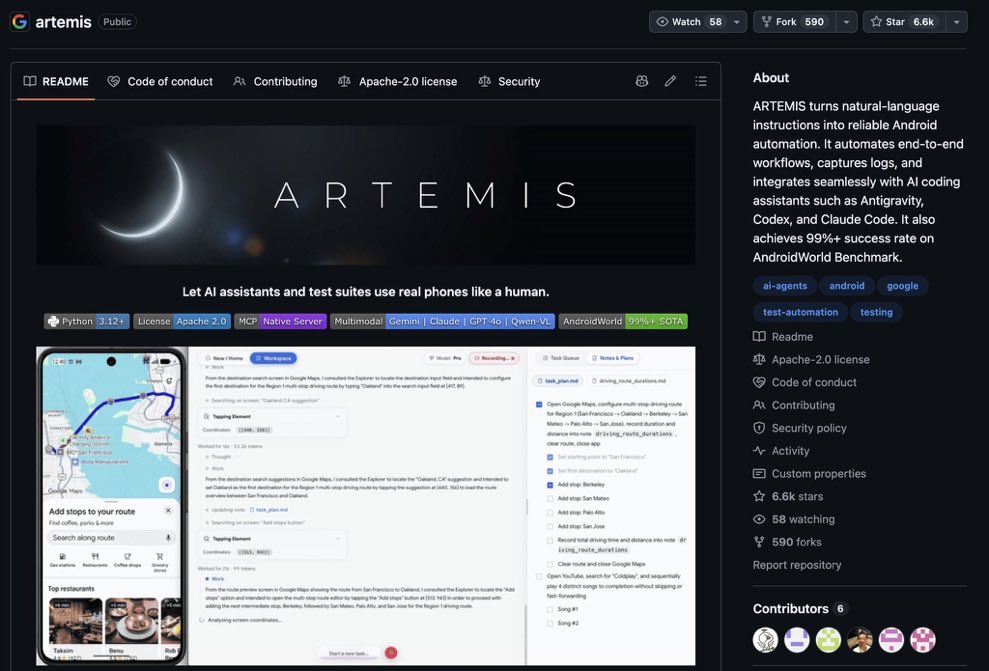Click the contributor avatar with a photo
Image resolution: width=989 pixels, height=671 pixels.
860,639
